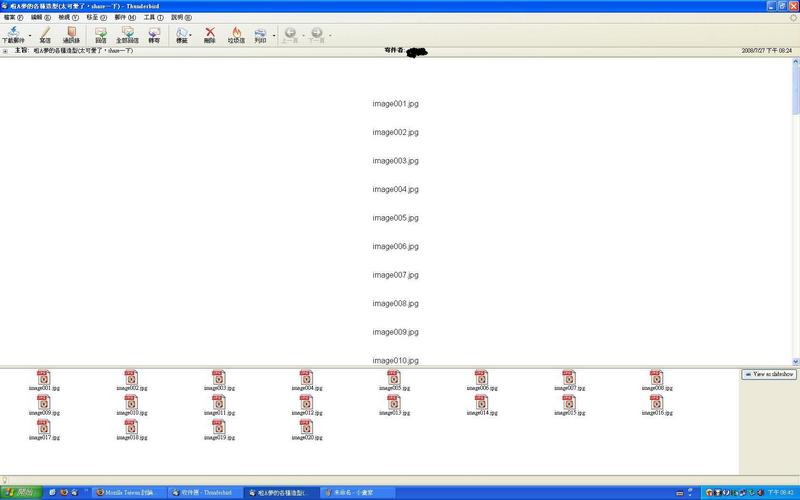
Task: Switch to the 收件匣 - Thunderbird taskbar window
Action: click(205, 492)
